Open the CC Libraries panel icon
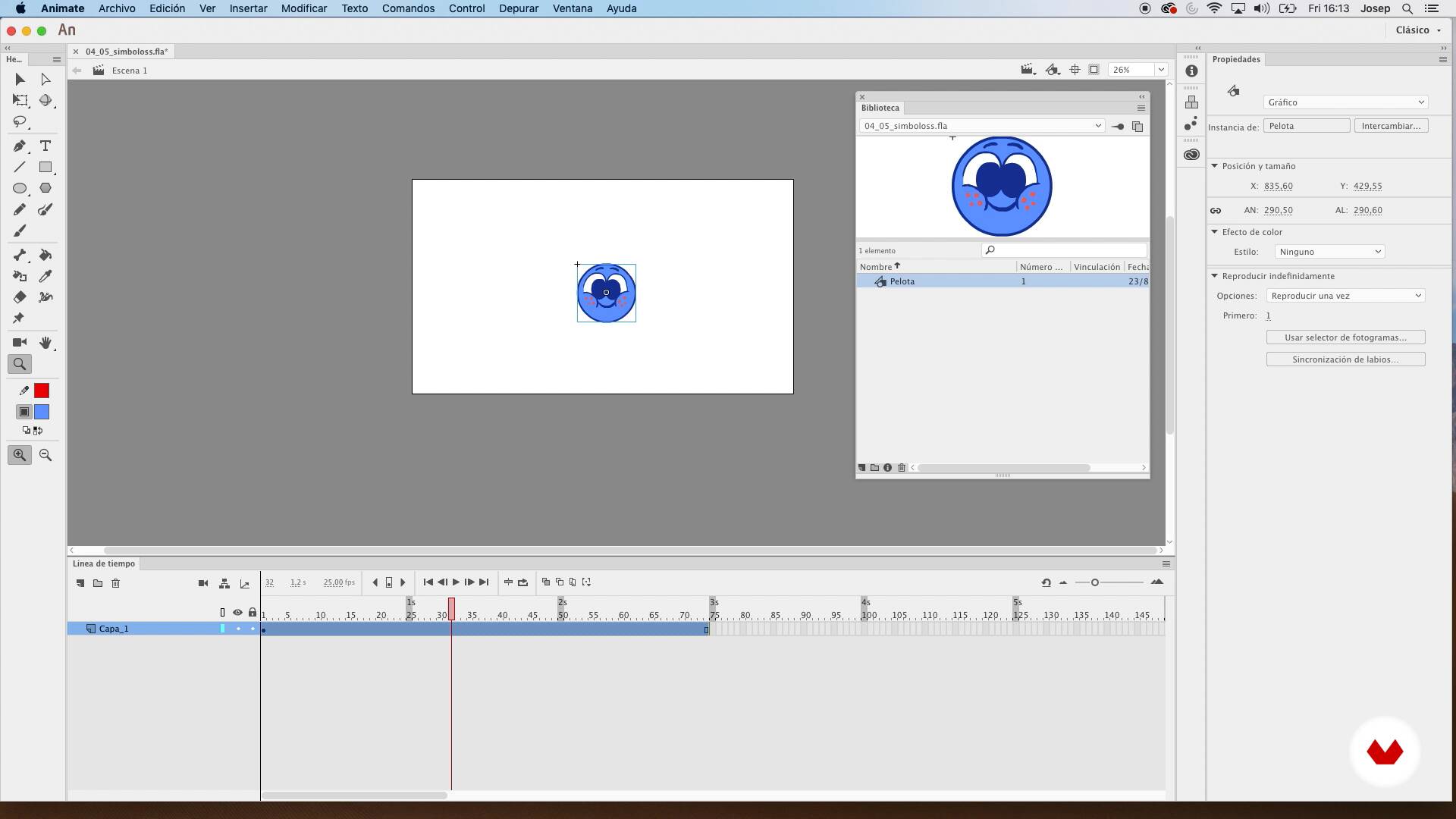This screenshot has height=819, width=1456. [1191, 155]
